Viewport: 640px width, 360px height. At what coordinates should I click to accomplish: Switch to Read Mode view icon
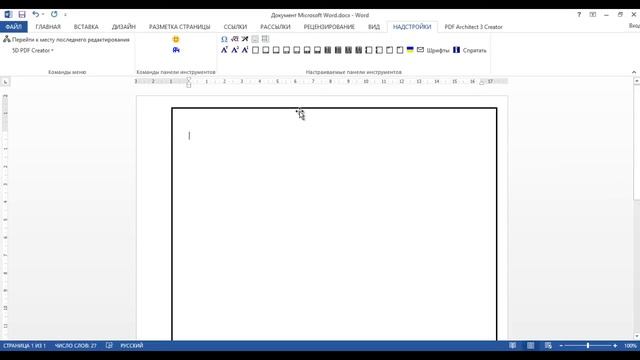point(513,346)
